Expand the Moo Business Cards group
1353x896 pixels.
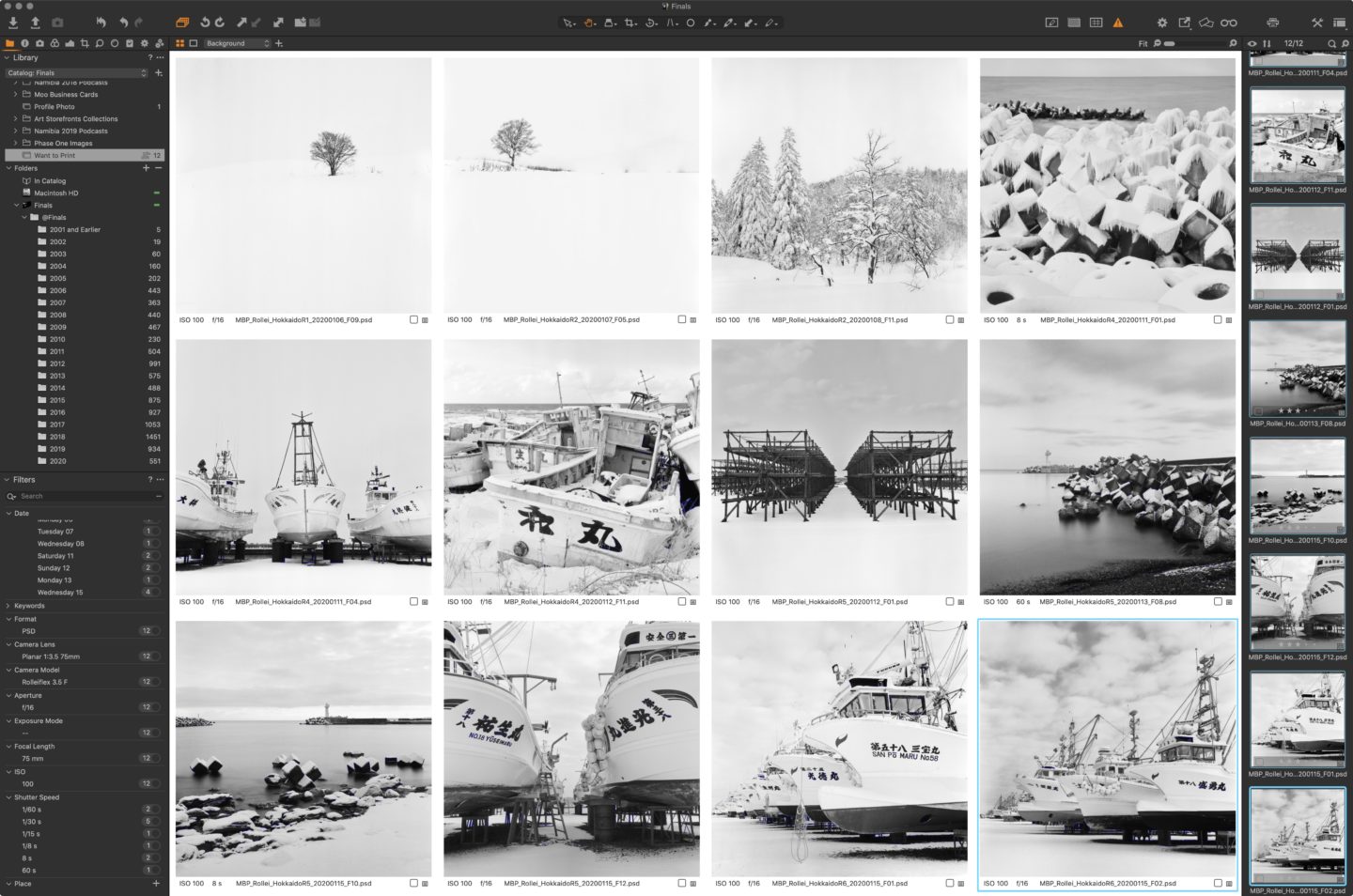tap(16, 94)
